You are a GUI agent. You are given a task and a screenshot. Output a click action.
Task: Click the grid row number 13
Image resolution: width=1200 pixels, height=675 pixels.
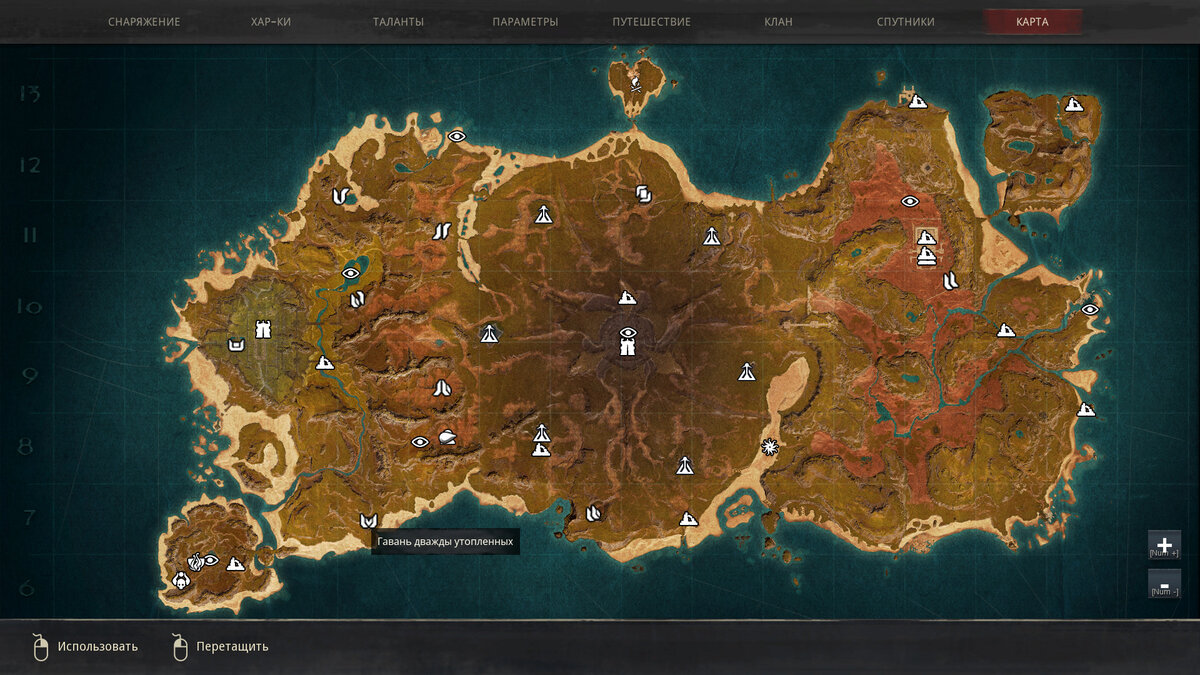pos(28,94)
